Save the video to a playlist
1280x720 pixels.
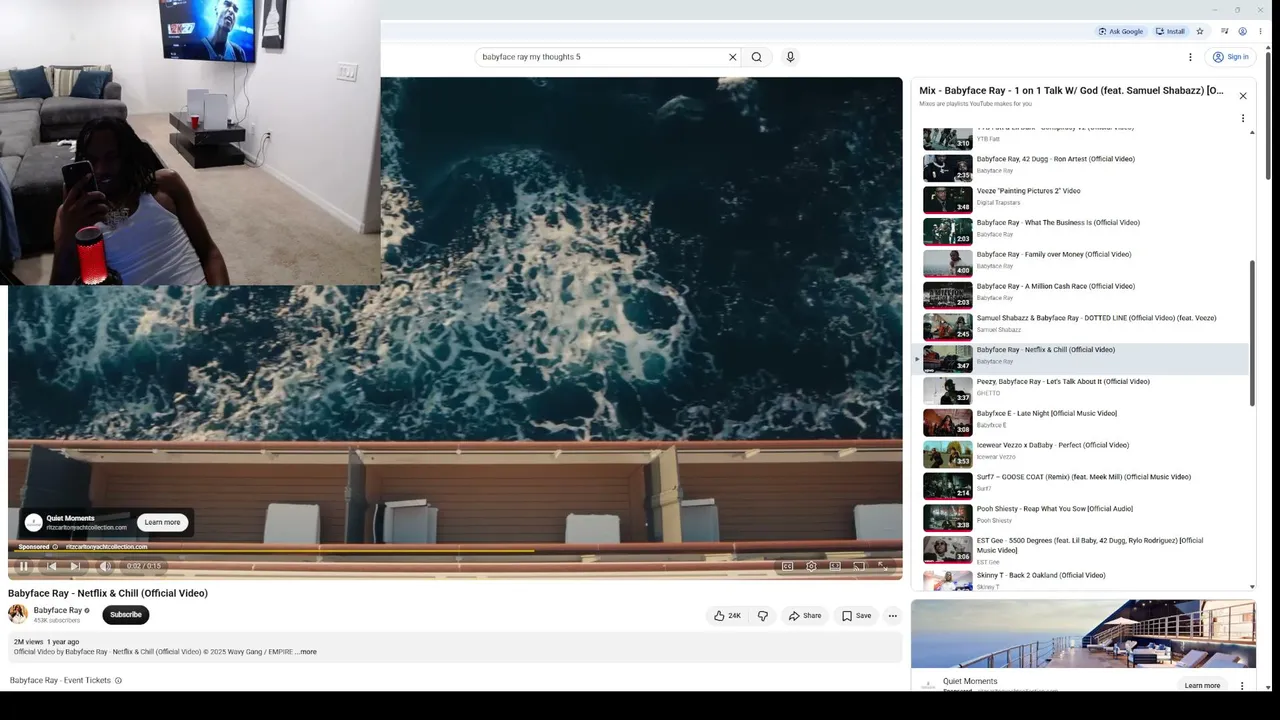(x=856, y=616)
